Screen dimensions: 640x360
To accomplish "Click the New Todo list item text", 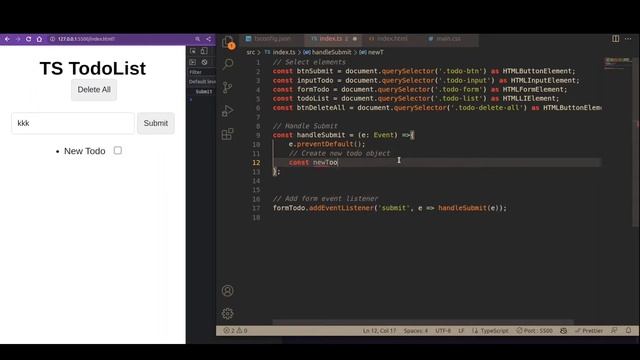I will pyautogui.click(x=84, y=151).
